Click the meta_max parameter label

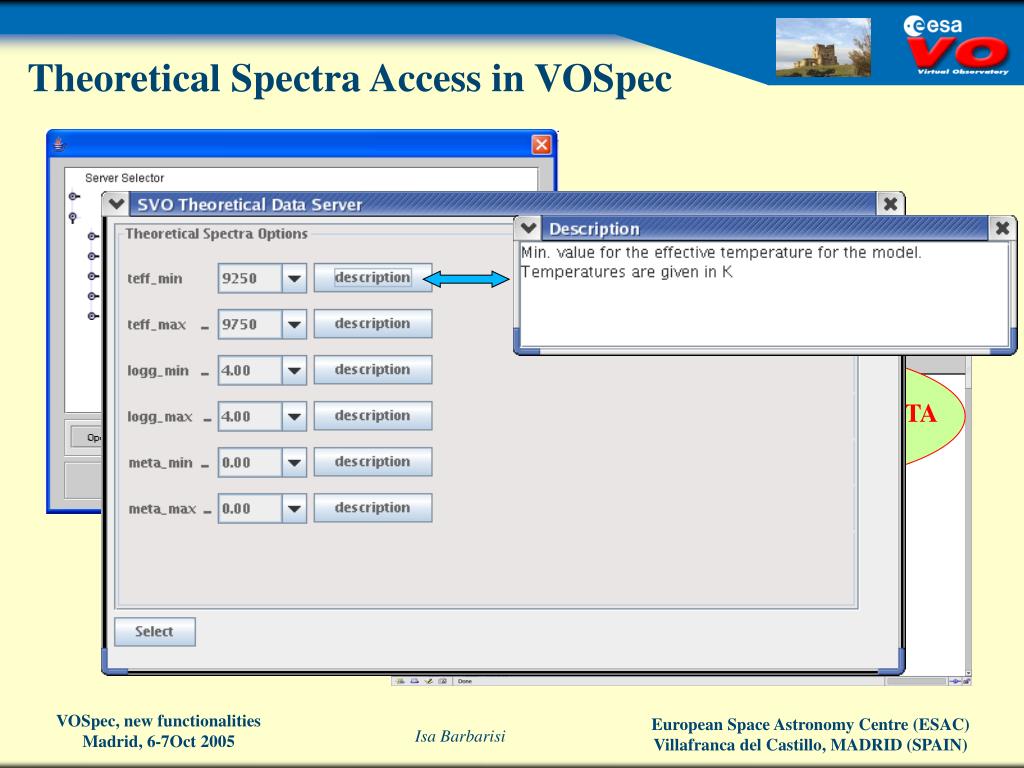pyautogui.click(x=162, y=509)
